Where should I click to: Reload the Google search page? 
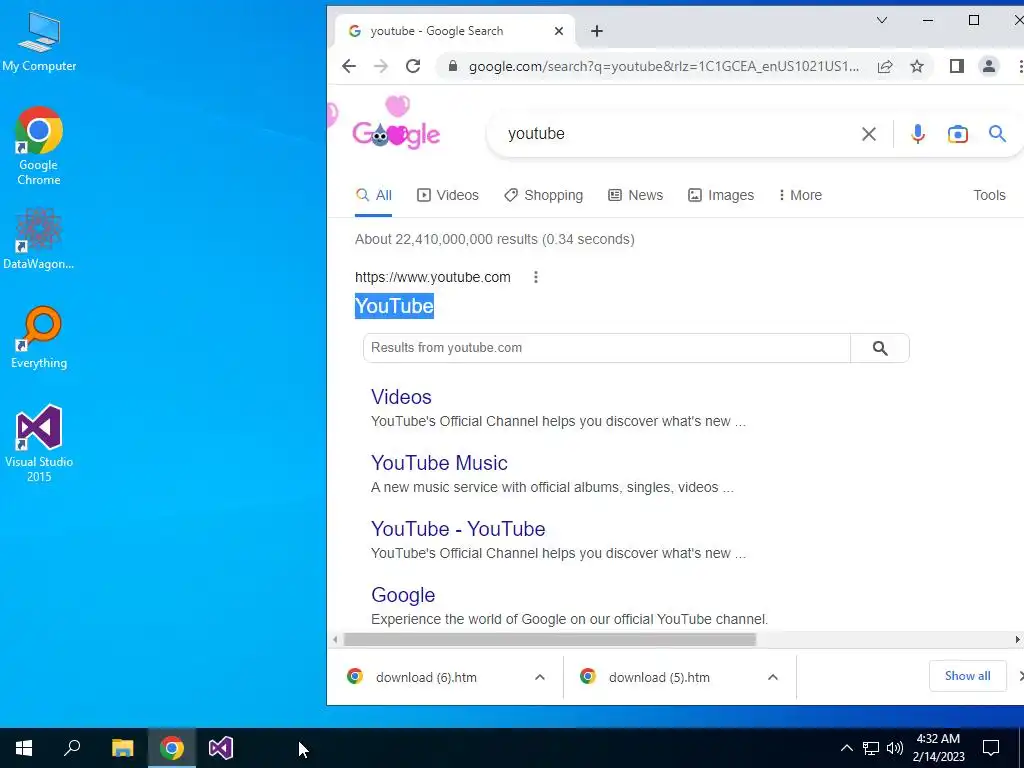pos(413,66)
